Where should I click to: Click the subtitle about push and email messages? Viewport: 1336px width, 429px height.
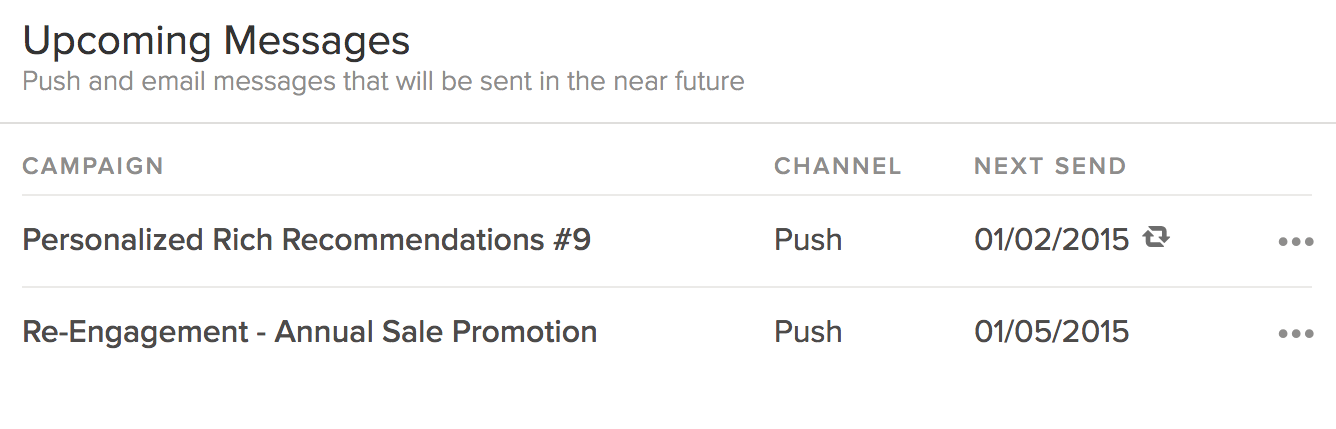point(383,81)
